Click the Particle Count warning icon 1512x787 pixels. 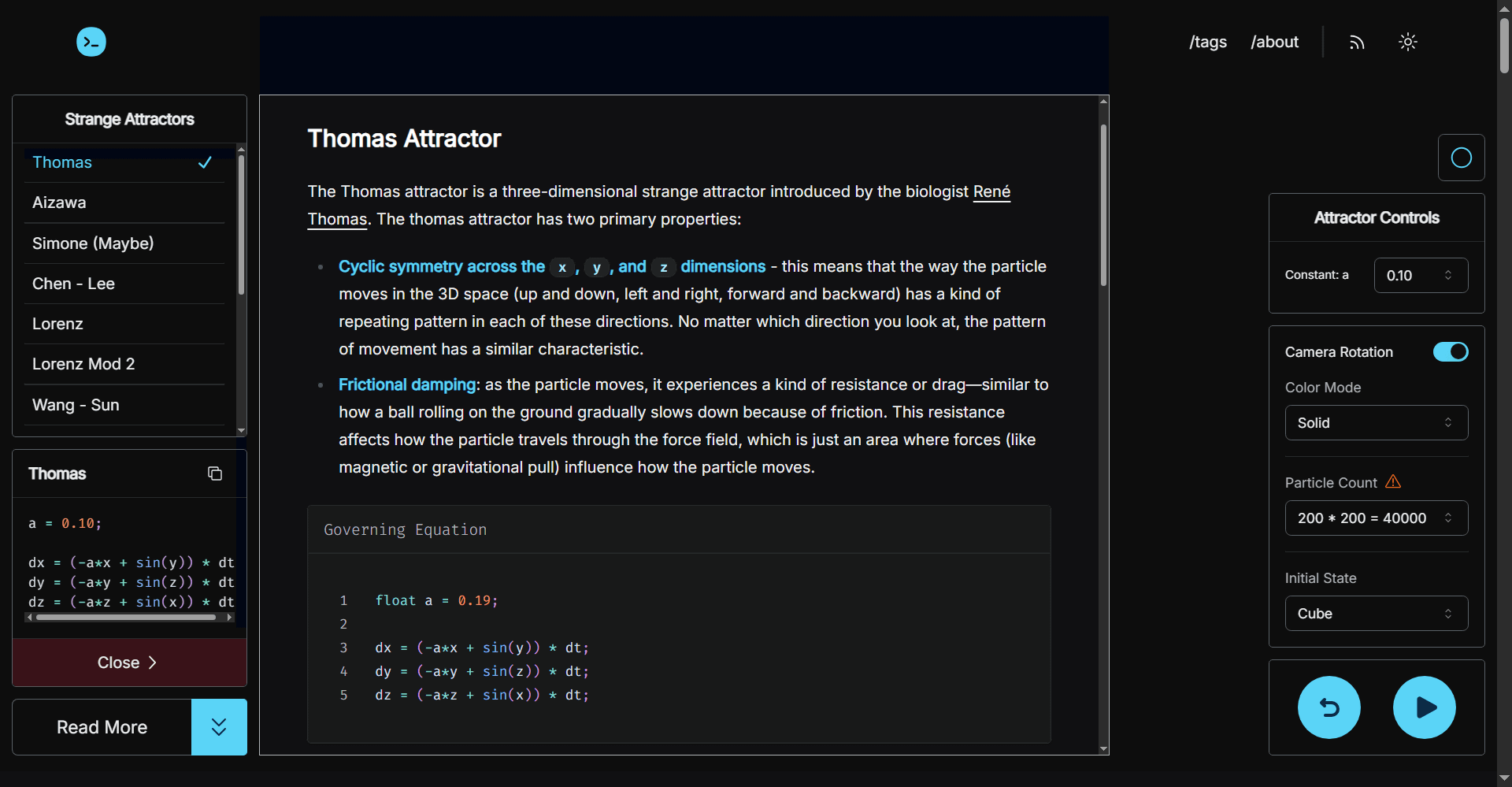click(x=1393, y=481)
